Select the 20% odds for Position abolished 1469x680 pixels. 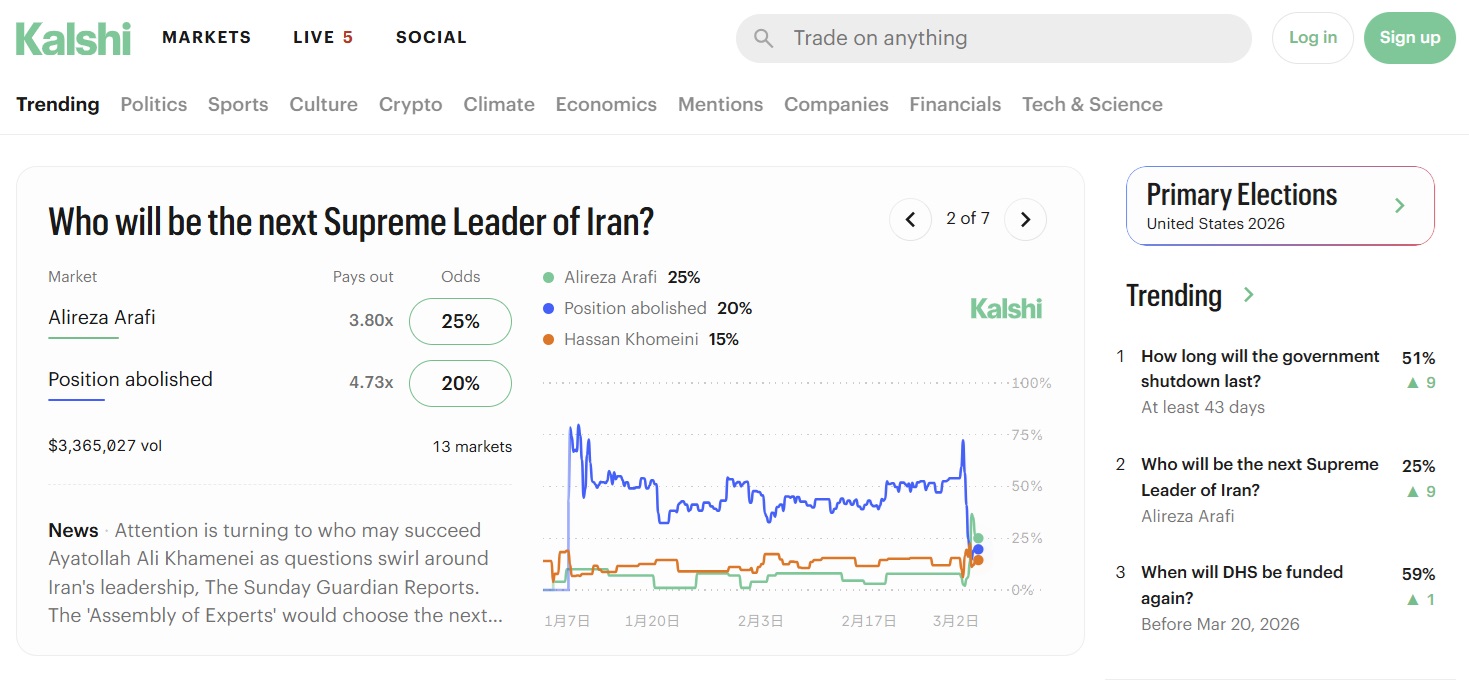[x=460, y=383]
